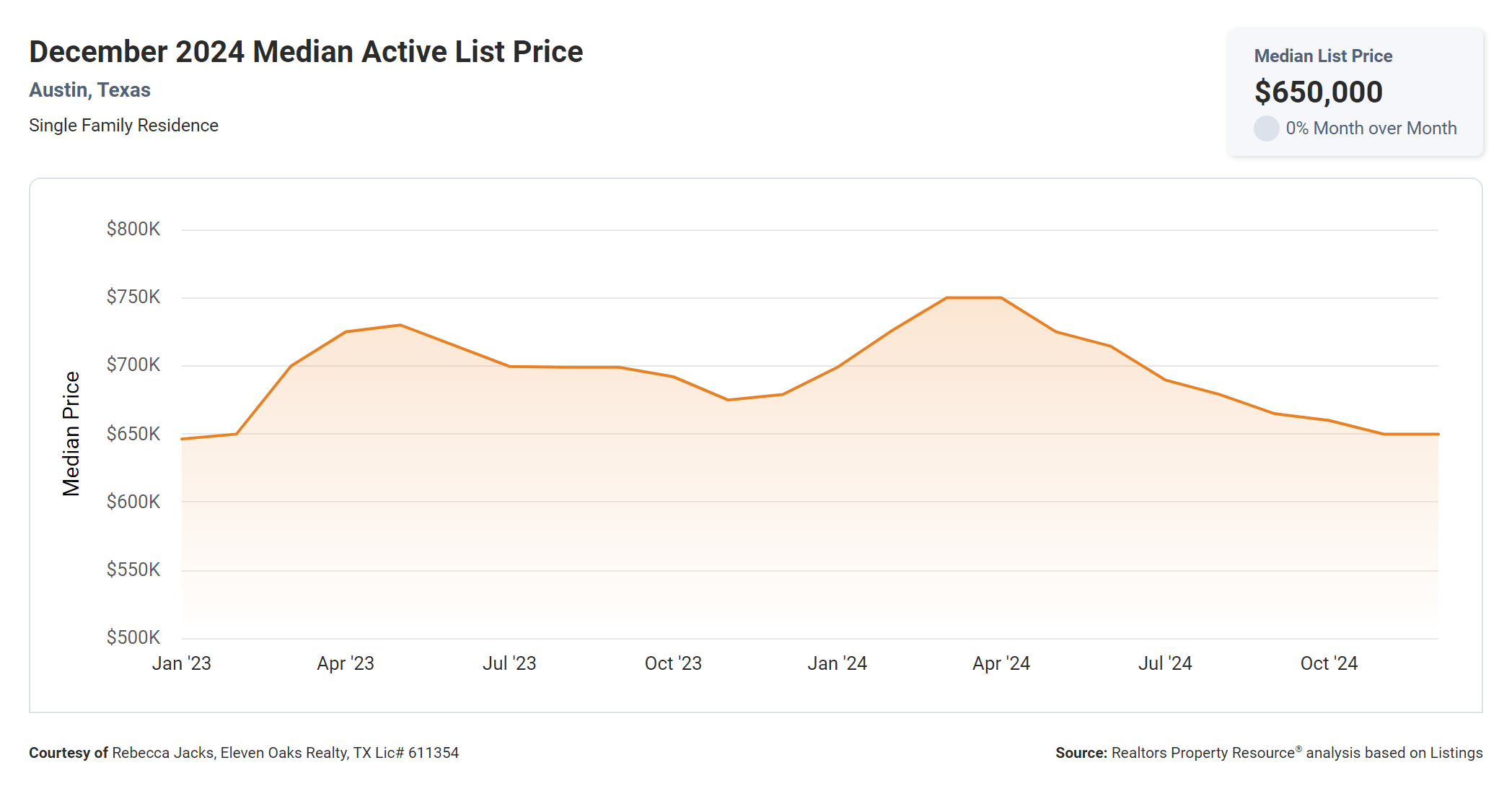Select the Oct '24 x-axis label

tap(1329, 663)
